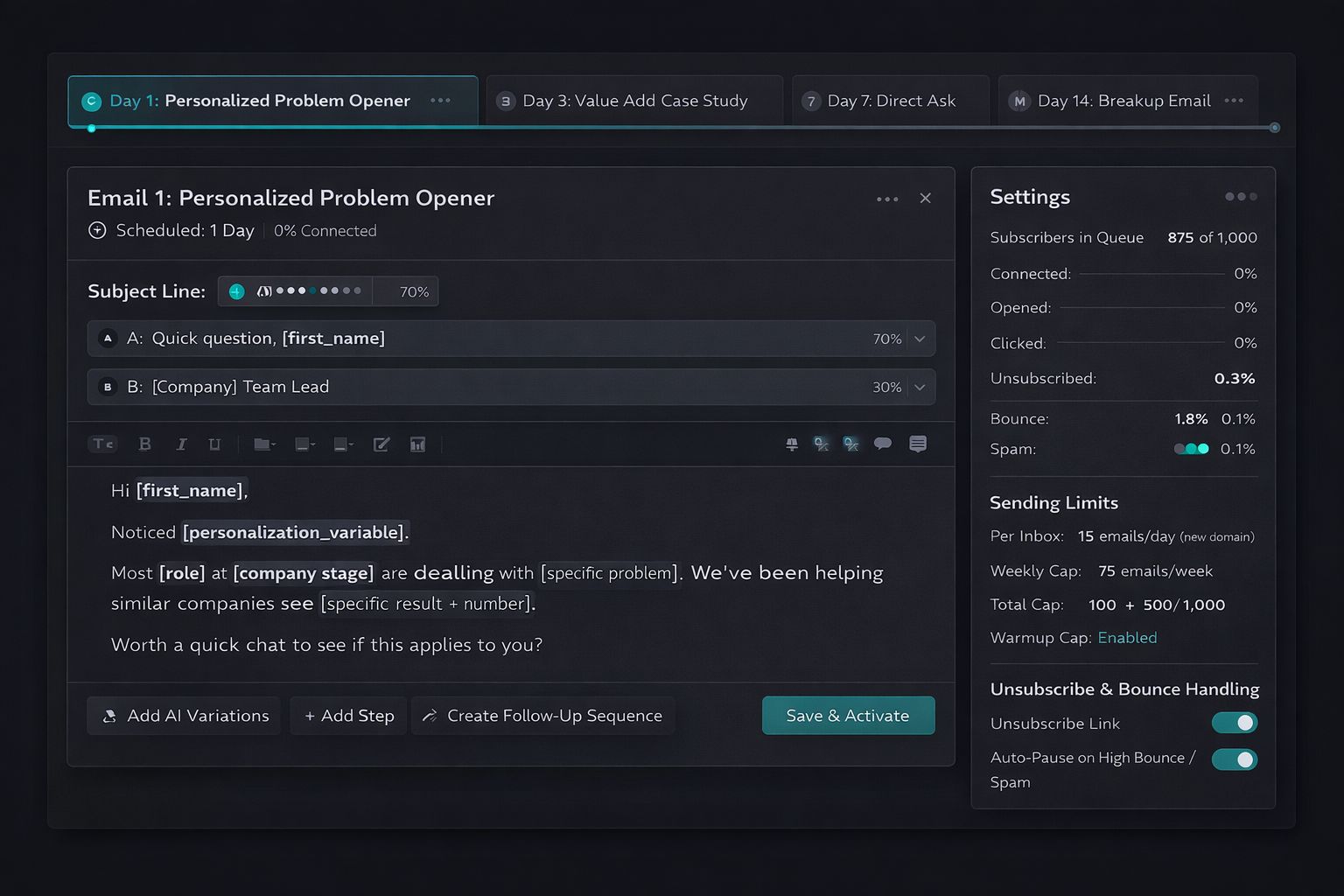Click the notes icon at toolbar's right end
This screenshot has width=1344, height=896.
[x=917, y=444]
